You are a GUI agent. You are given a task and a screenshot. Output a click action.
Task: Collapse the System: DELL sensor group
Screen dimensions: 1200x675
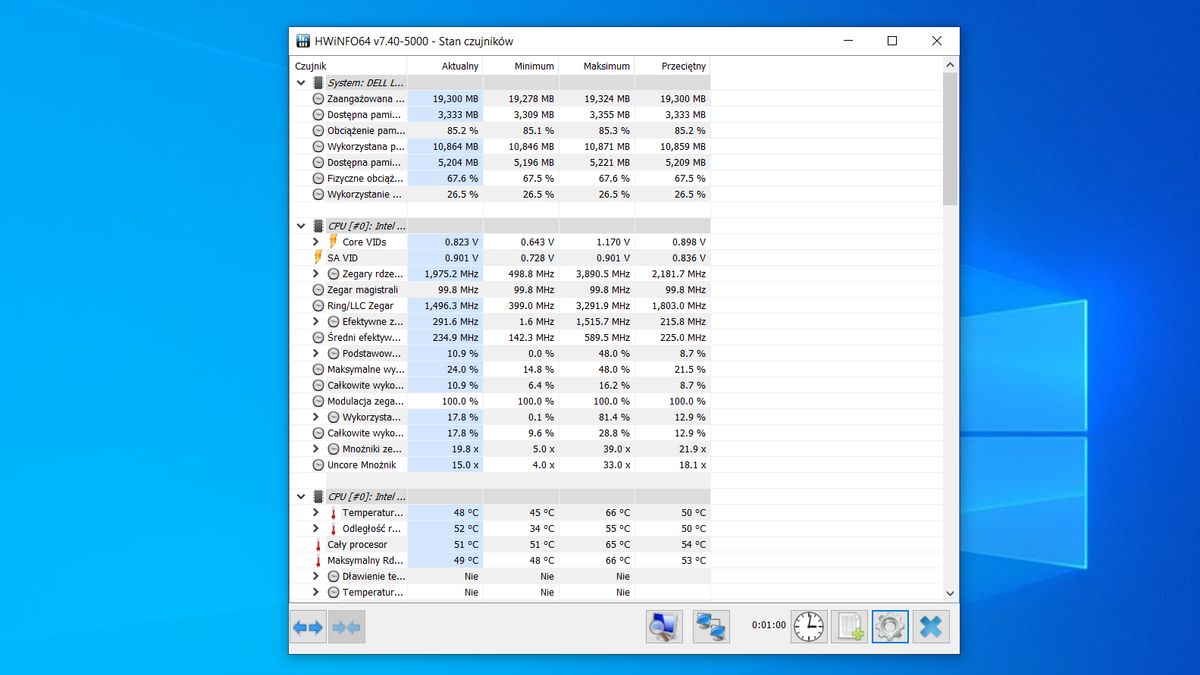click(x=301, y=83)
